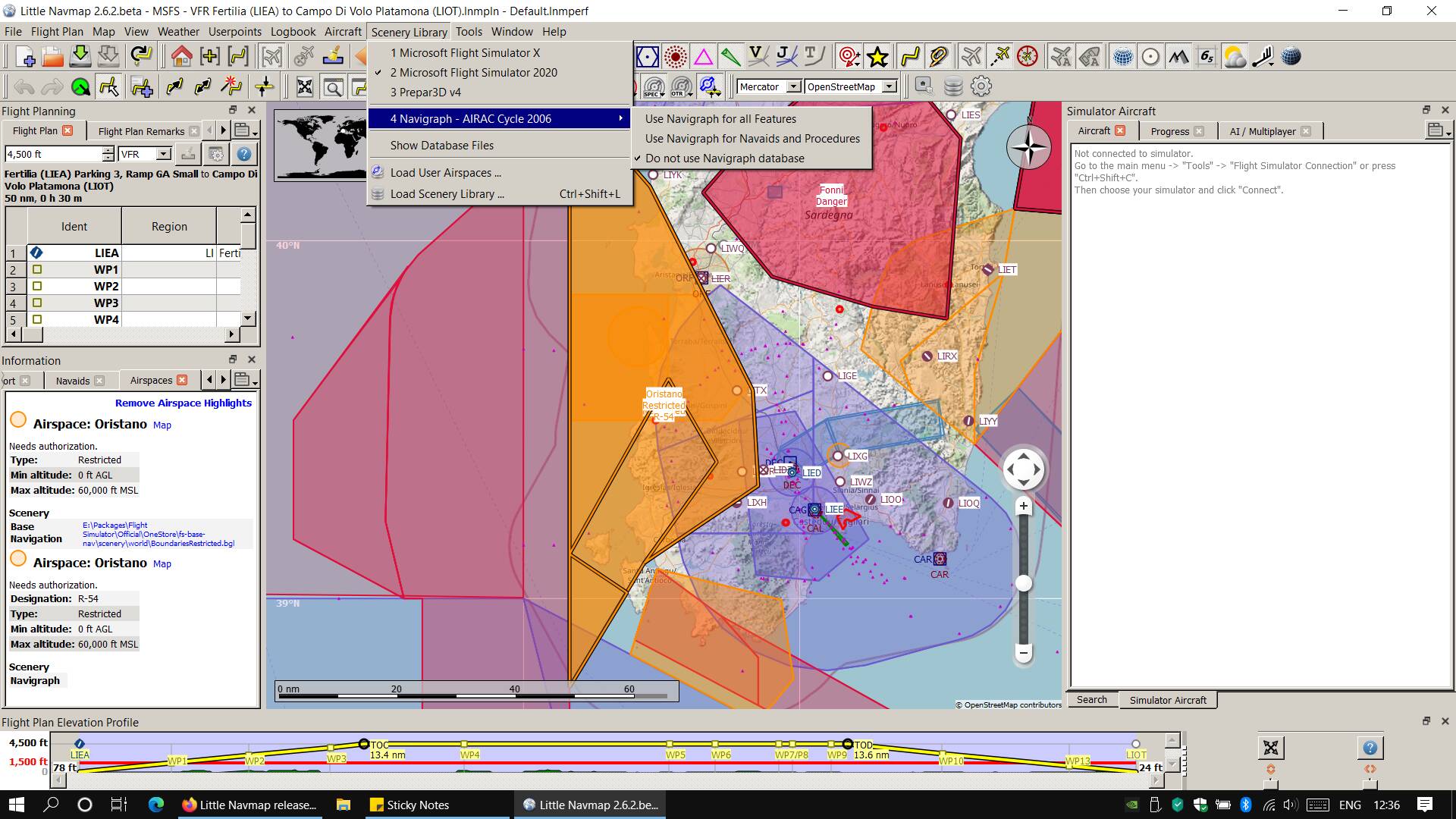Open a flight plan file
The height and width of the screenshot is (819, 1456).
52,57
